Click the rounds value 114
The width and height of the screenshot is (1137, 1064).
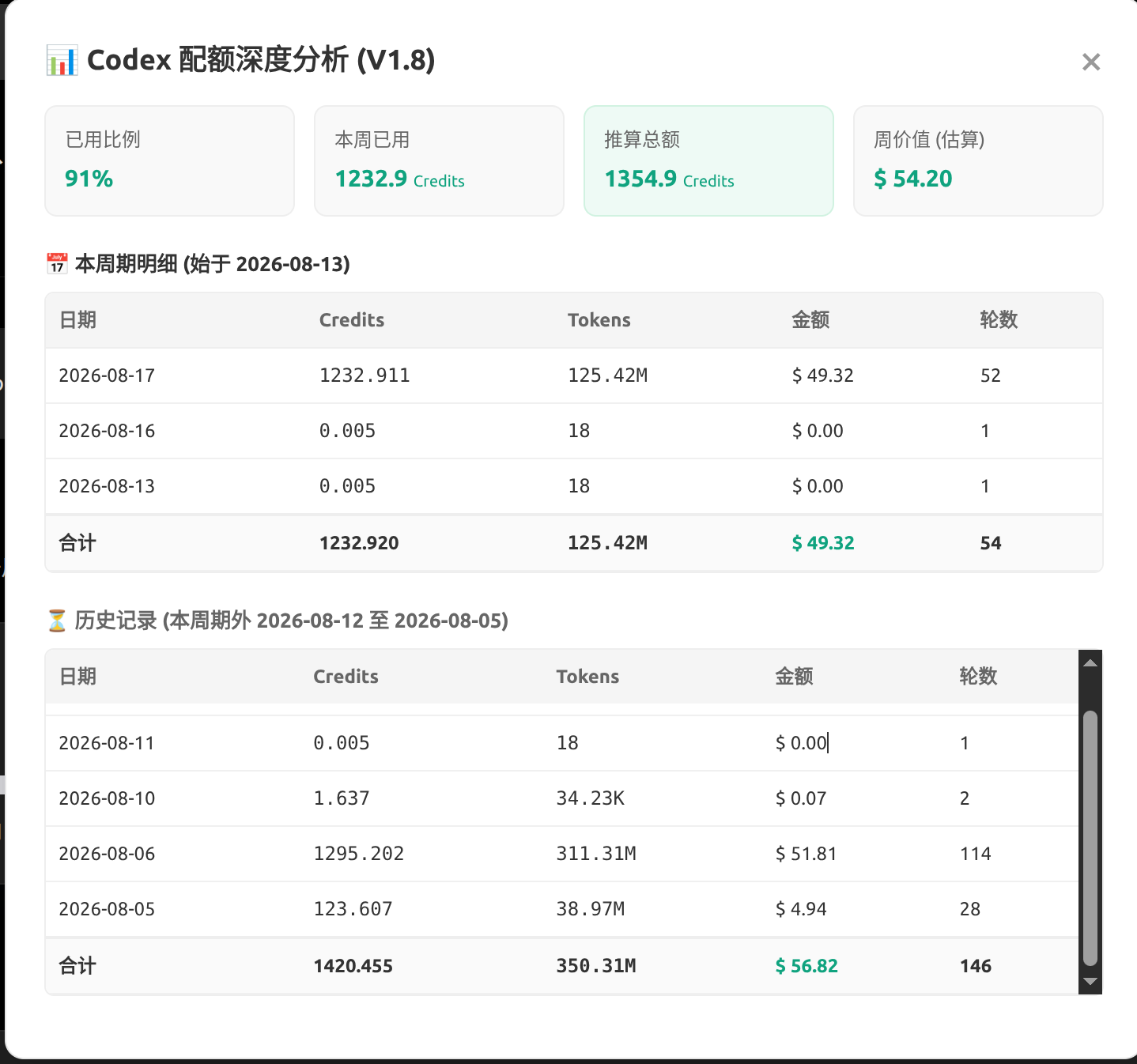976,854
